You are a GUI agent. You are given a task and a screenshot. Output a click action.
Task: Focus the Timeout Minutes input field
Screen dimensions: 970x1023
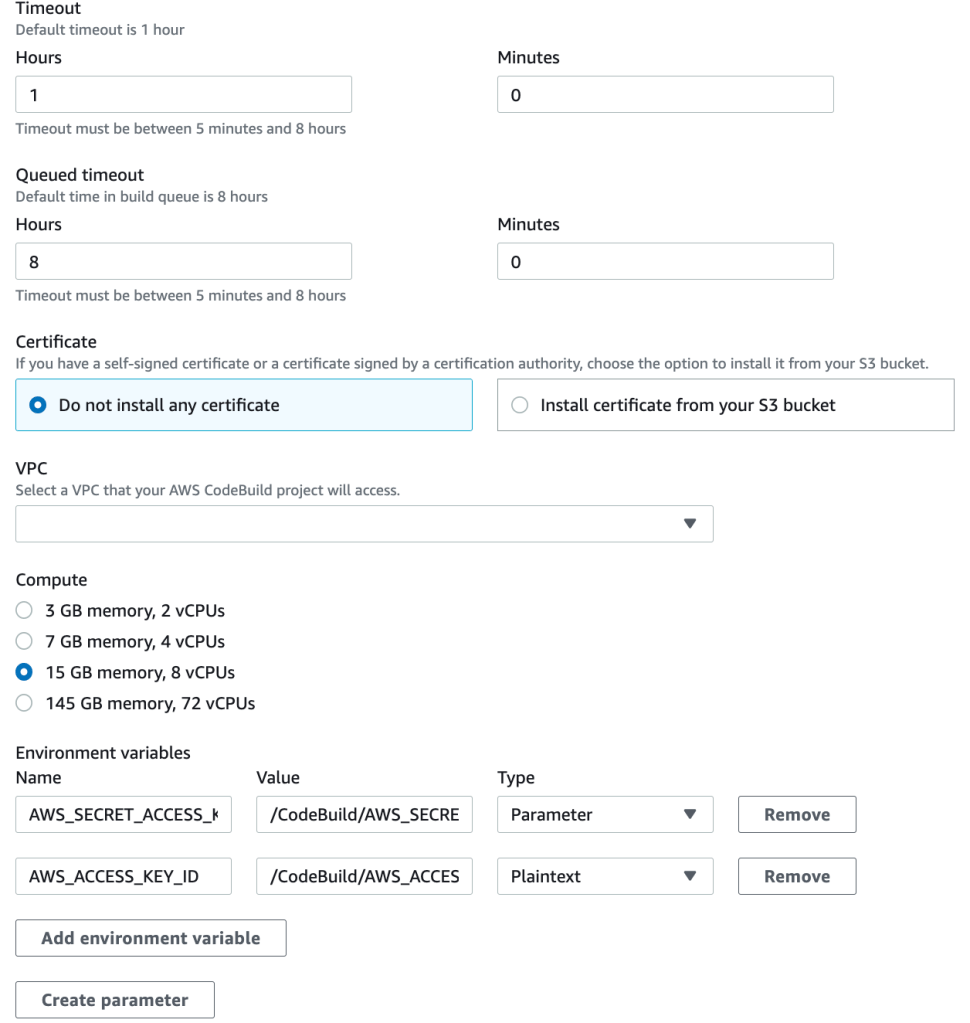pos(665,95)
